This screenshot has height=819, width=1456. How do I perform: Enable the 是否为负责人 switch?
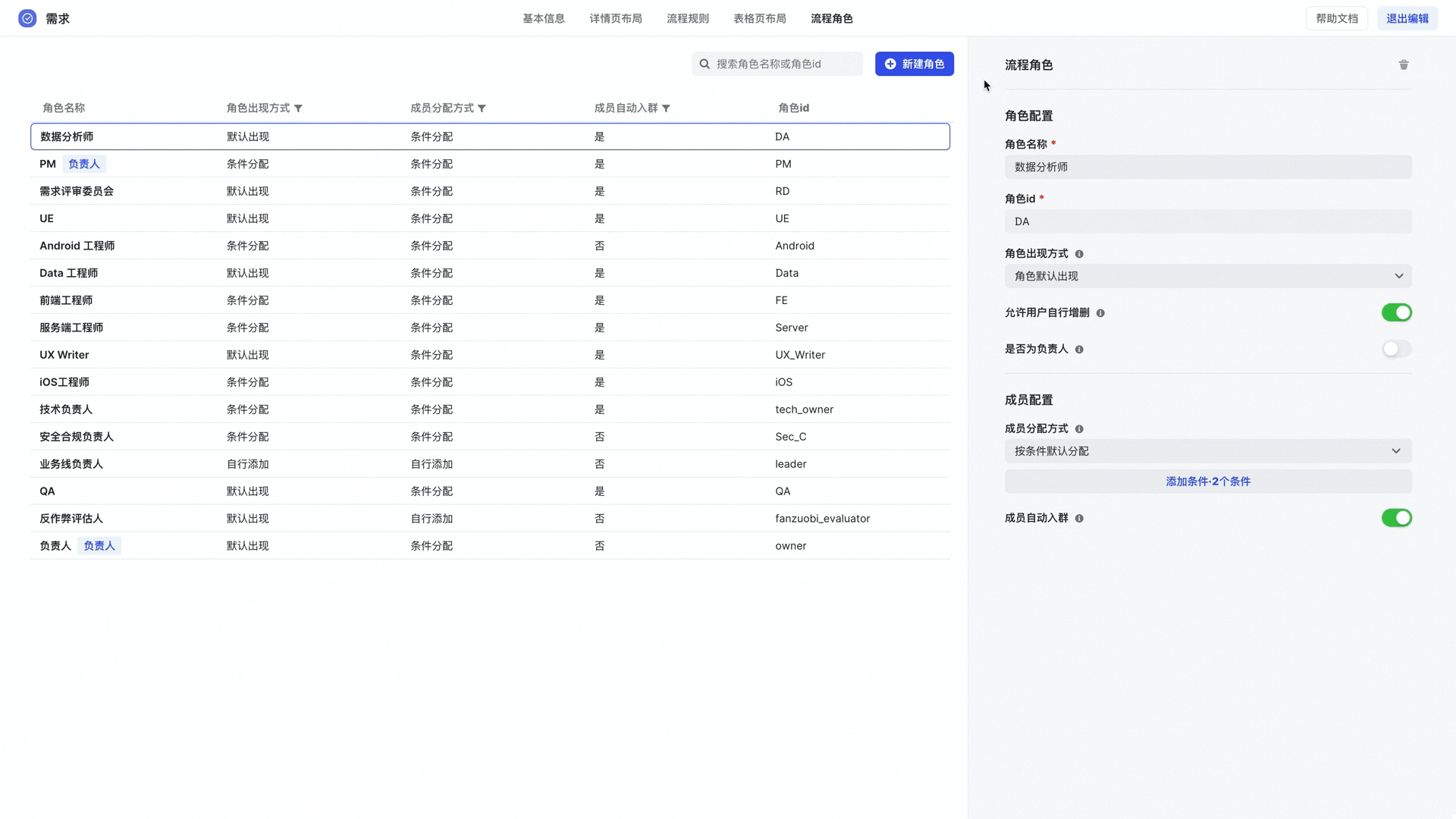[1396, 349]
